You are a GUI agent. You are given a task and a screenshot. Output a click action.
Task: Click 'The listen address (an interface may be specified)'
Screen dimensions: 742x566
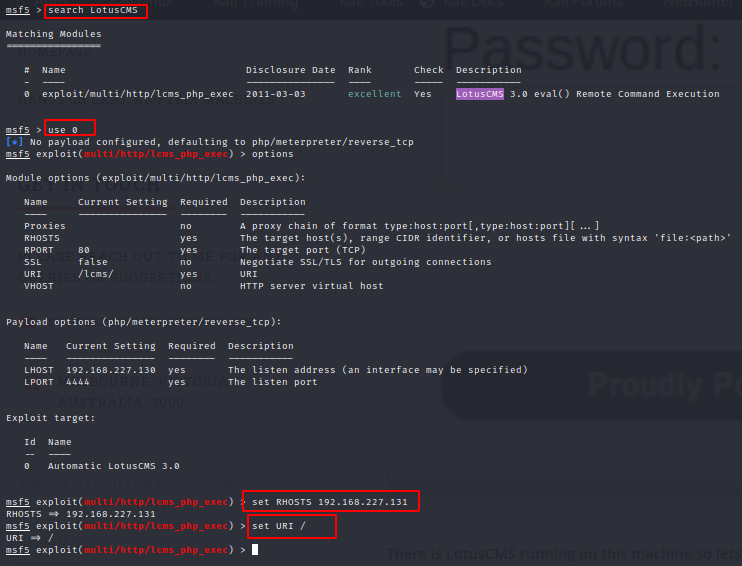tap(378, 370)
